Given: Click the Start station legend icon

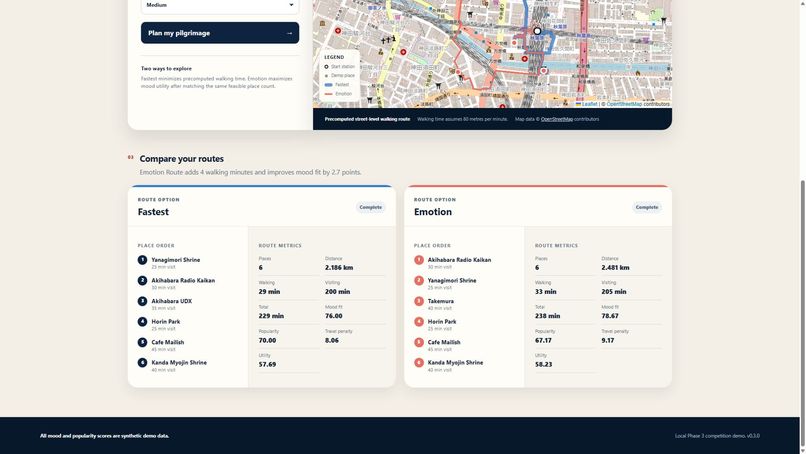Looking at the screenshot, I should point(326,67).
